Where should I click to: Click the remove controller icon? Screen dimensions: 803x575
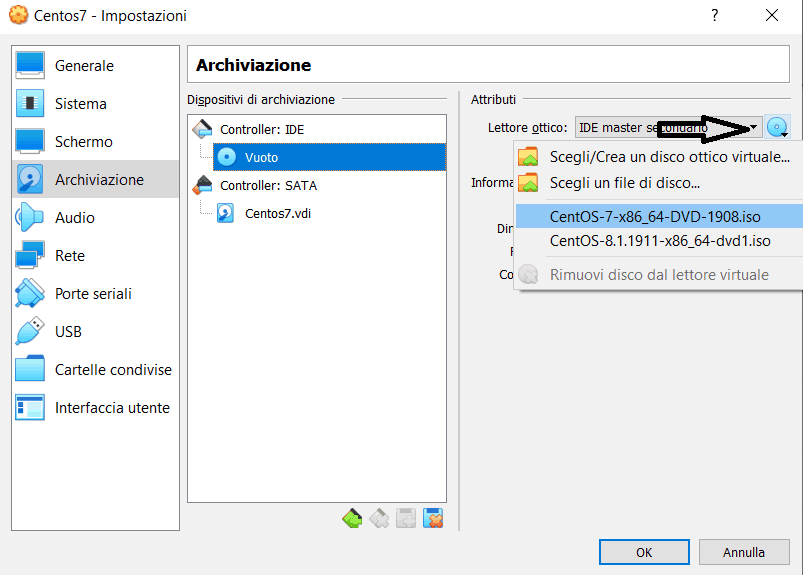click(x=379, y=519)
